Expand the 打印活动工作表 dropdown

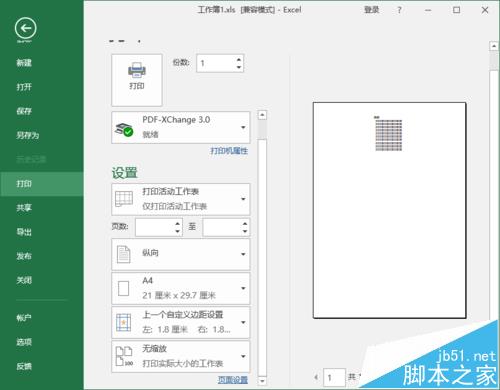click(x=180, y=199)
